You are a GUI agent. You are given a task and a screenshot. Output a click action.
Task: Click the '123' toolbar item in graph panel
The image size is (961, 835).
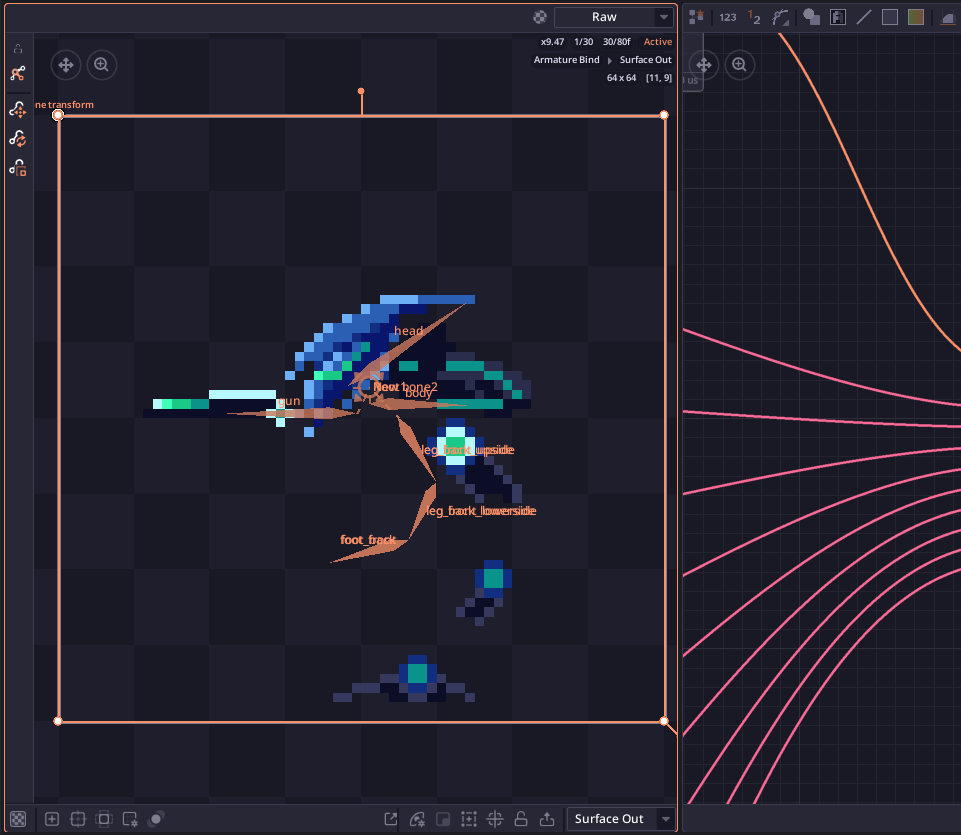(x=727, y=17)
